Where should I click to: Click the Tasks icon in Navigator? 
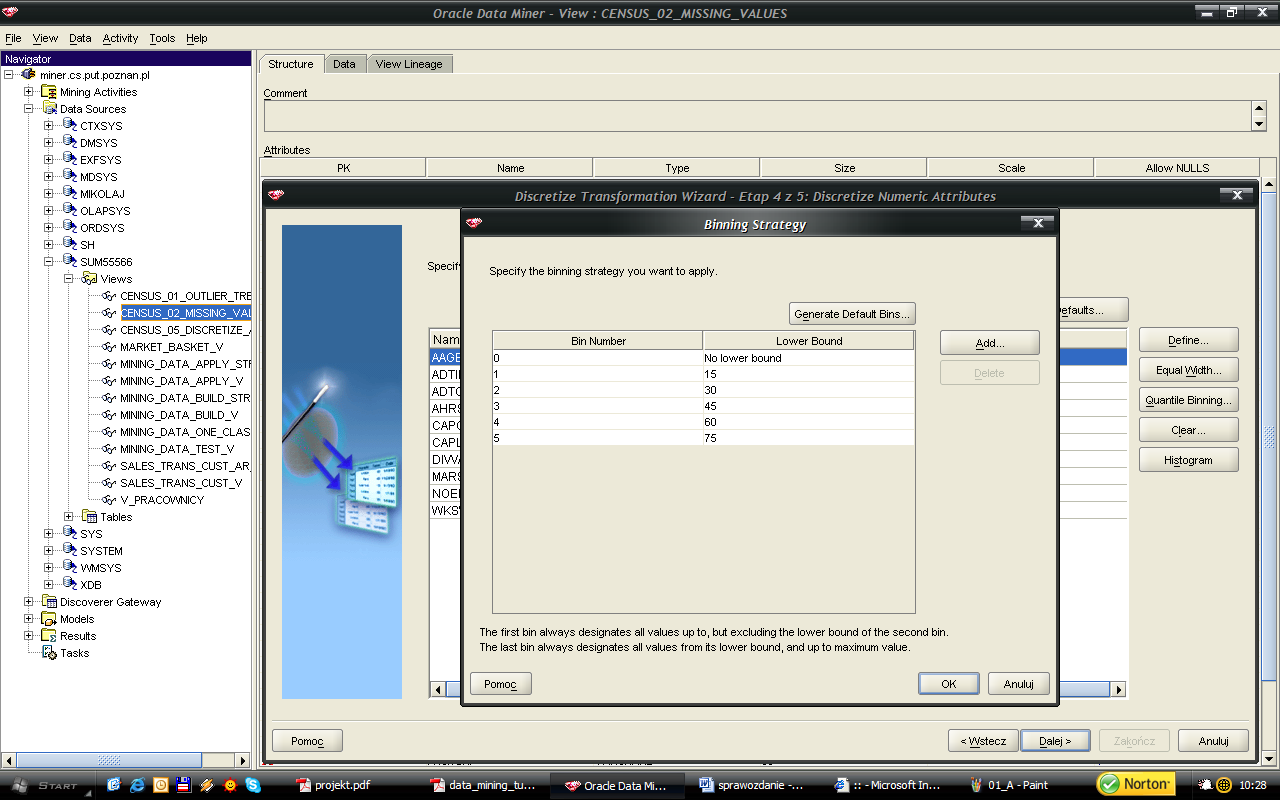pyautogui.click(x=49, y=653)
